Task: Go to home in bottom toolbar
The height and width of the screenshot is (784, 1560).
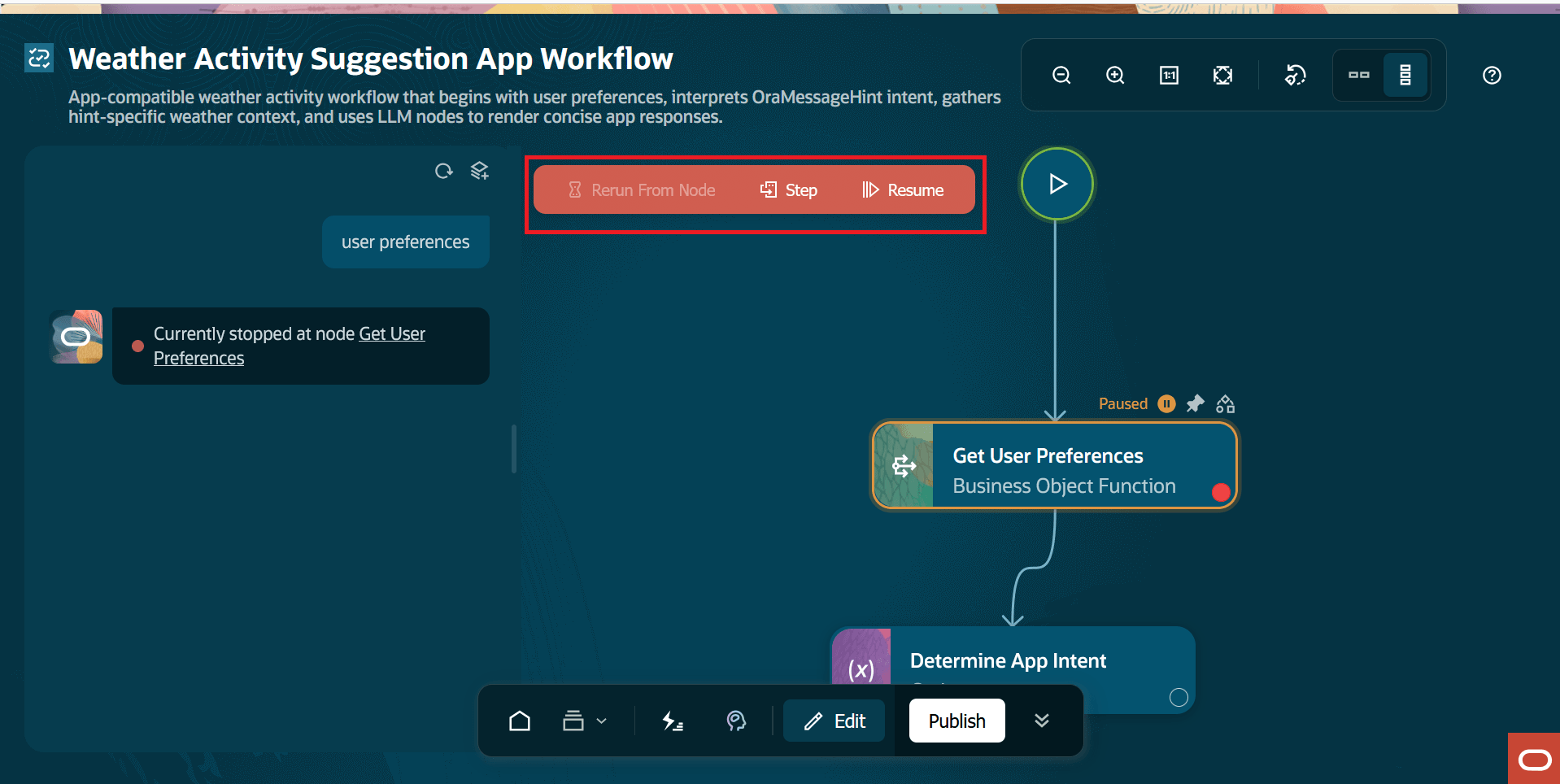Action: pos(520,721)
